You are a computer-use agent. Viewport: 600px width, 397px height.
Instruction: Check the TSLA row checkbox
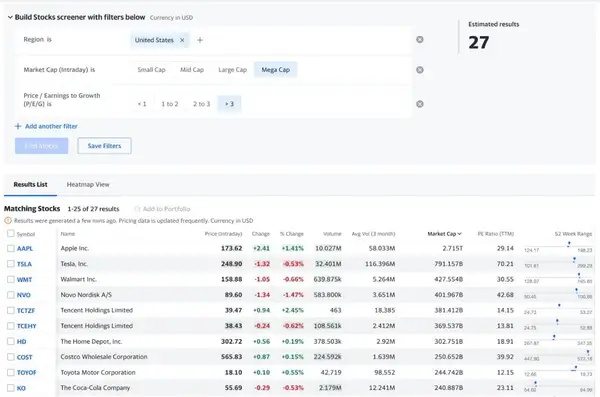11,264
